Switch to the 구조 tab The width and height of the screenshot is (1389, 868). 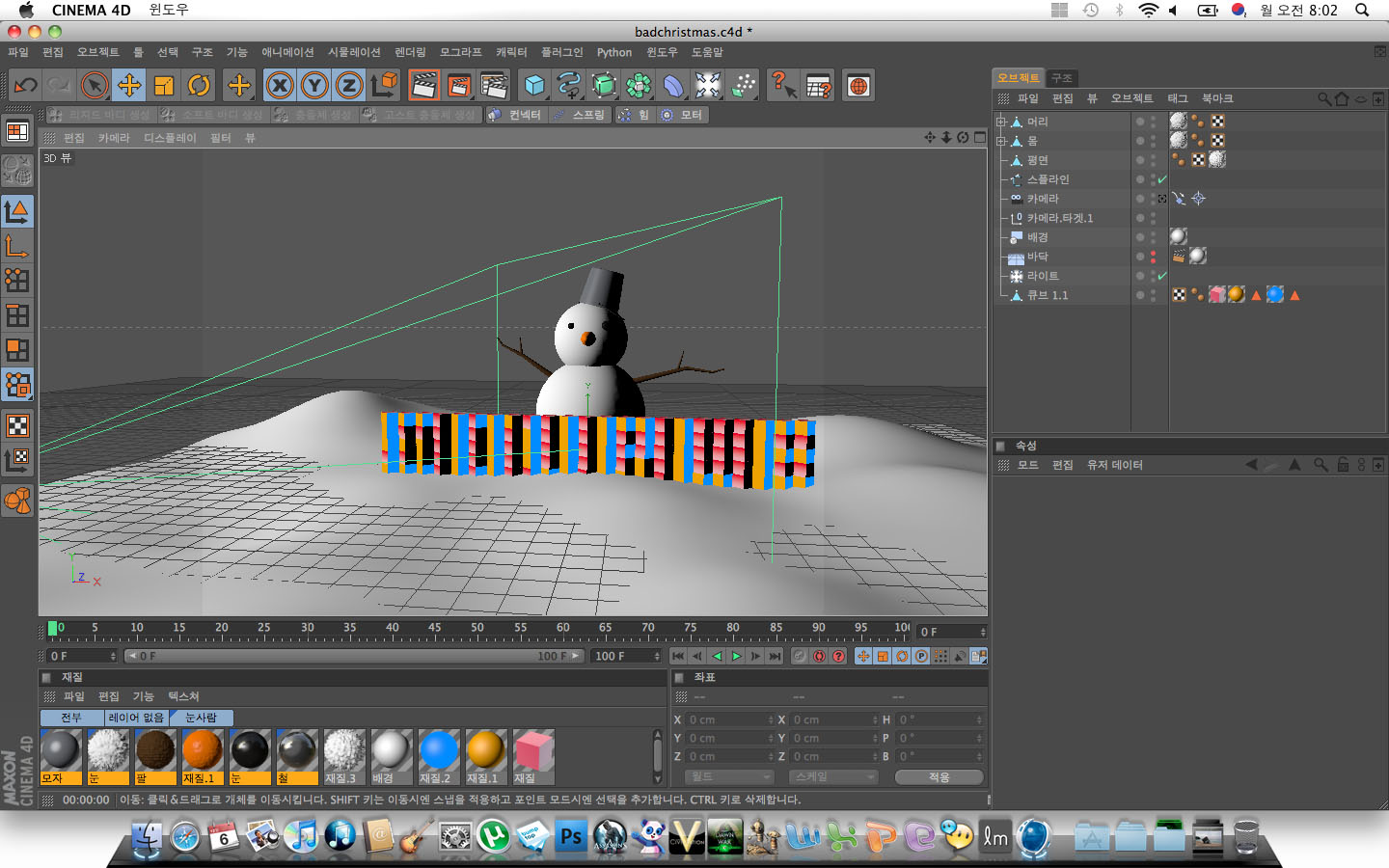point(1062,78)
